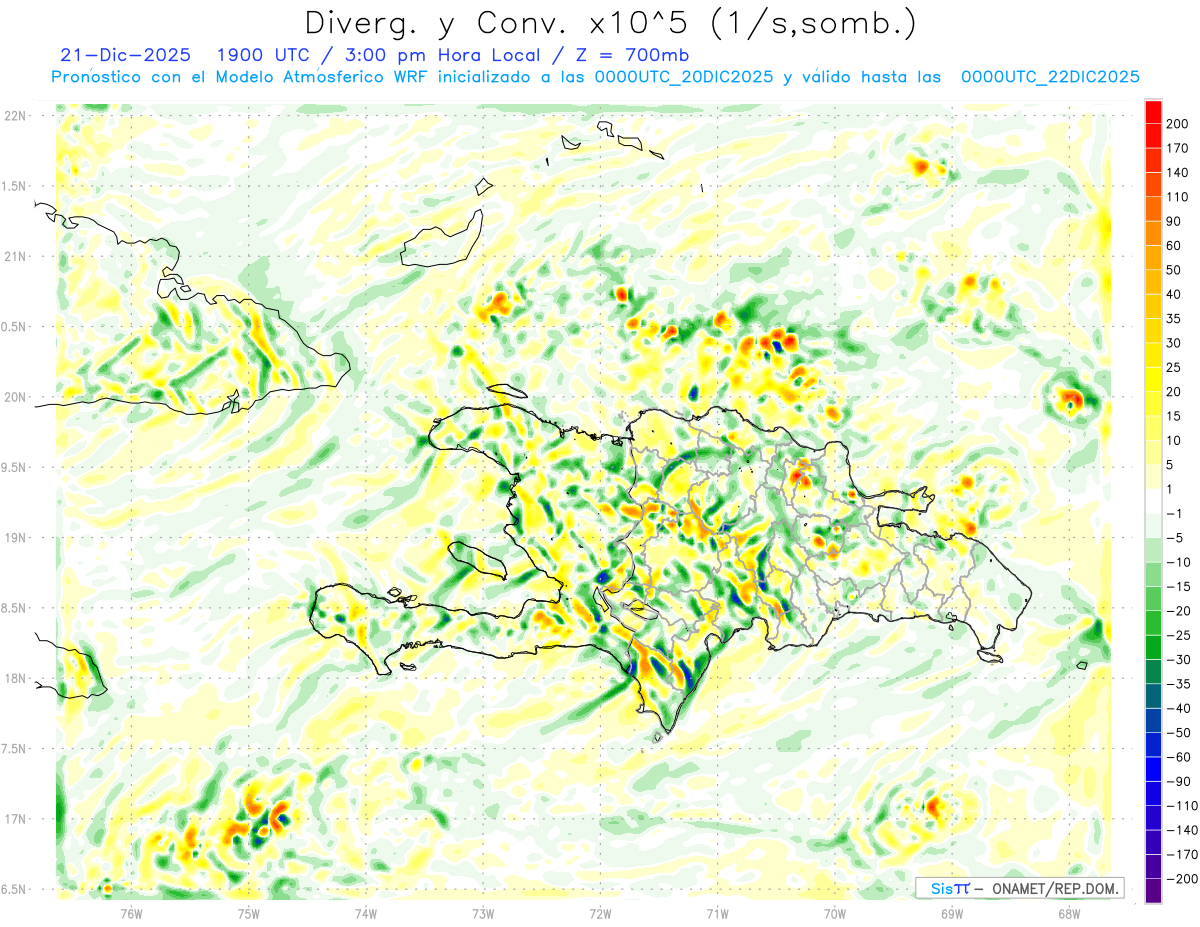Click the positive "90" colorbar value
Viewport: 1200px width, 927px height.
pos(1175,222)
